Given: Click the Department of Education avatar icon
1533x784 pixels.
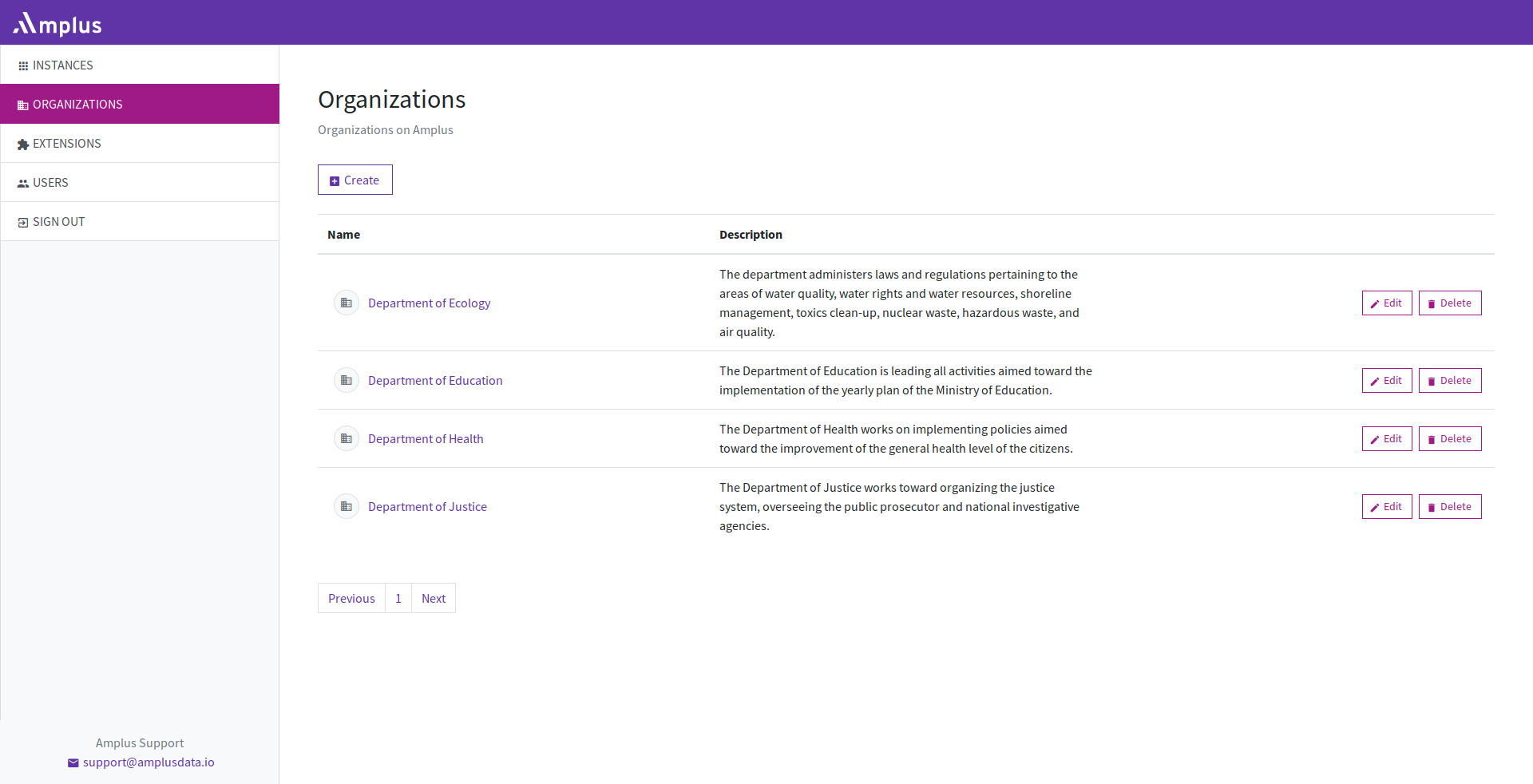Looking at the screenshot, I should tap(347, 380).
